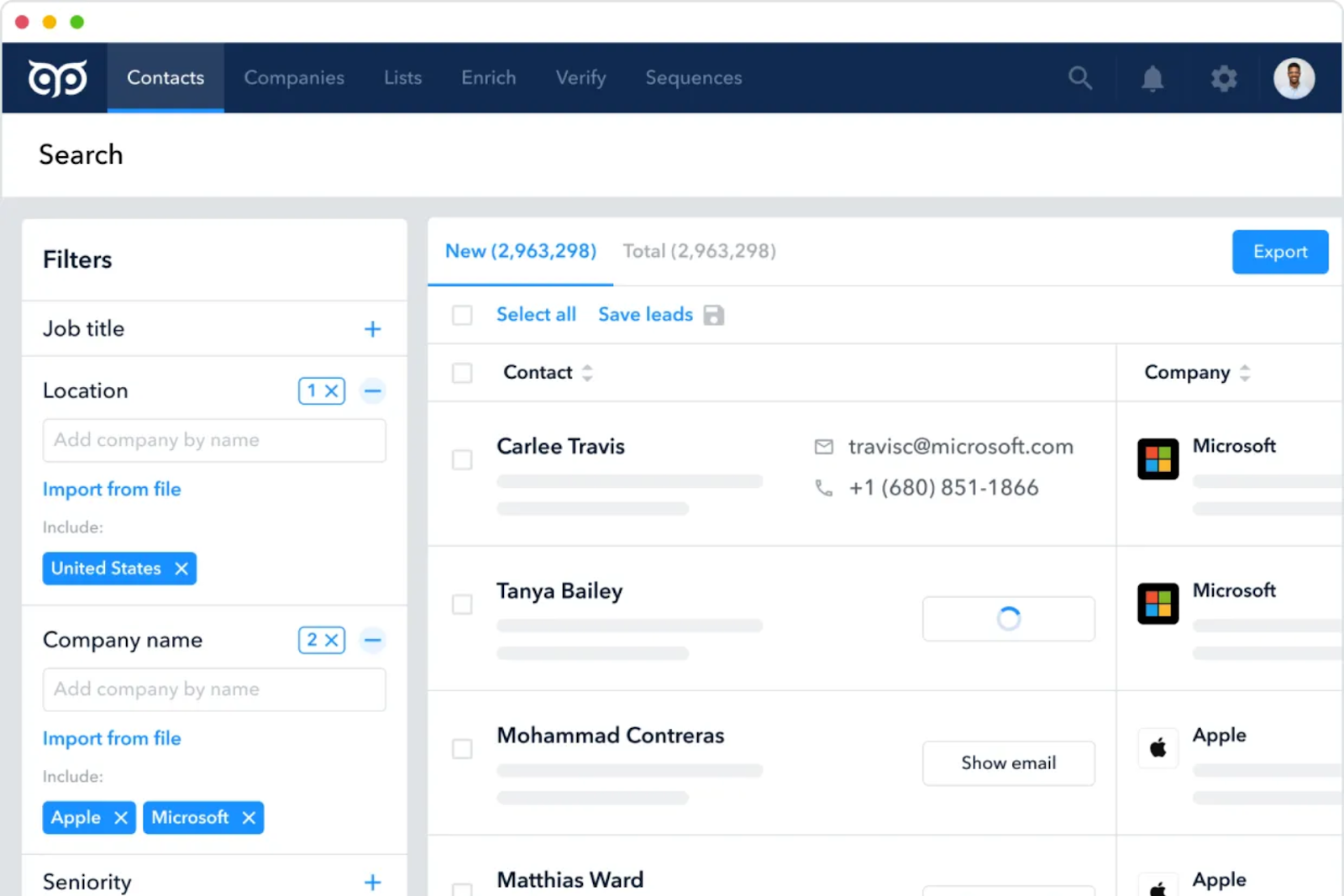The image size is (1344, 896).
Task: Open the Enrich tab
Action: [x=489, y=78]
